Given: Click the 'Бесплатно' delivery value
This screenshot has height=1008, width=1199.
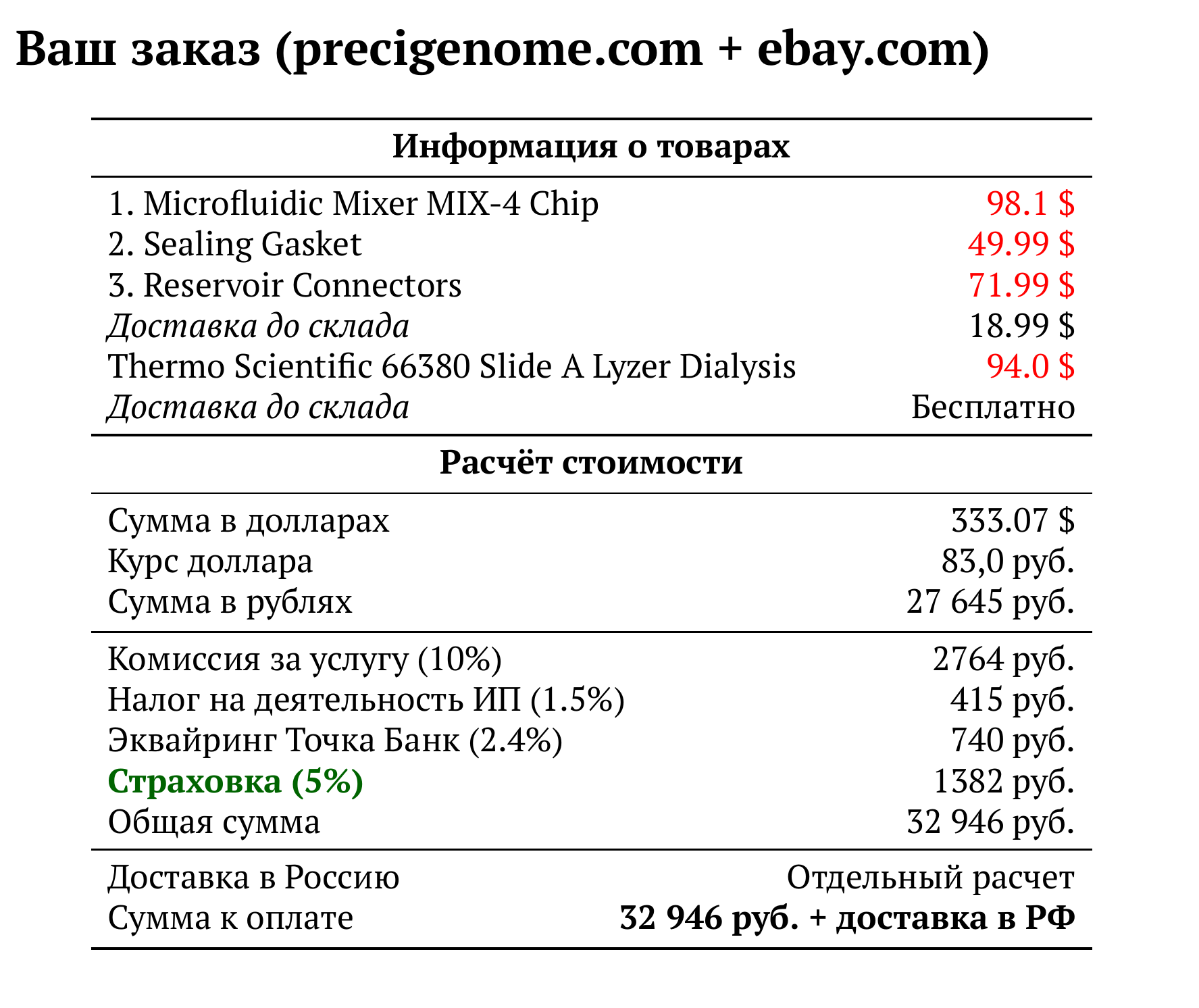Looking at the screenshot, I should click(x=992, y=407).
